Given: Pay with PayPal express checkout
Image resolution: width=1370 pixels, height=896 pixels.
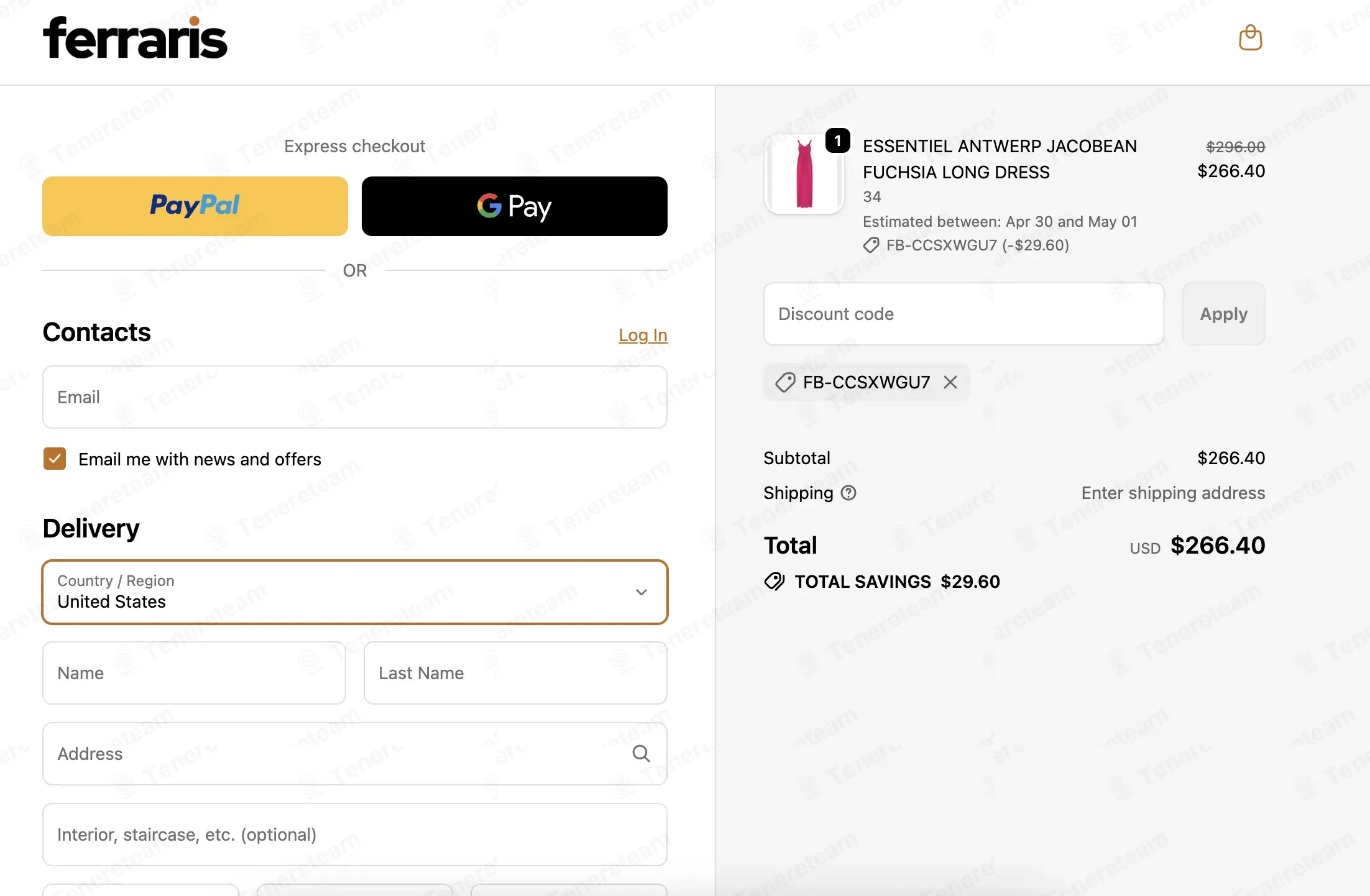Looking at the screenshot, I should click(x=195, y=206).
